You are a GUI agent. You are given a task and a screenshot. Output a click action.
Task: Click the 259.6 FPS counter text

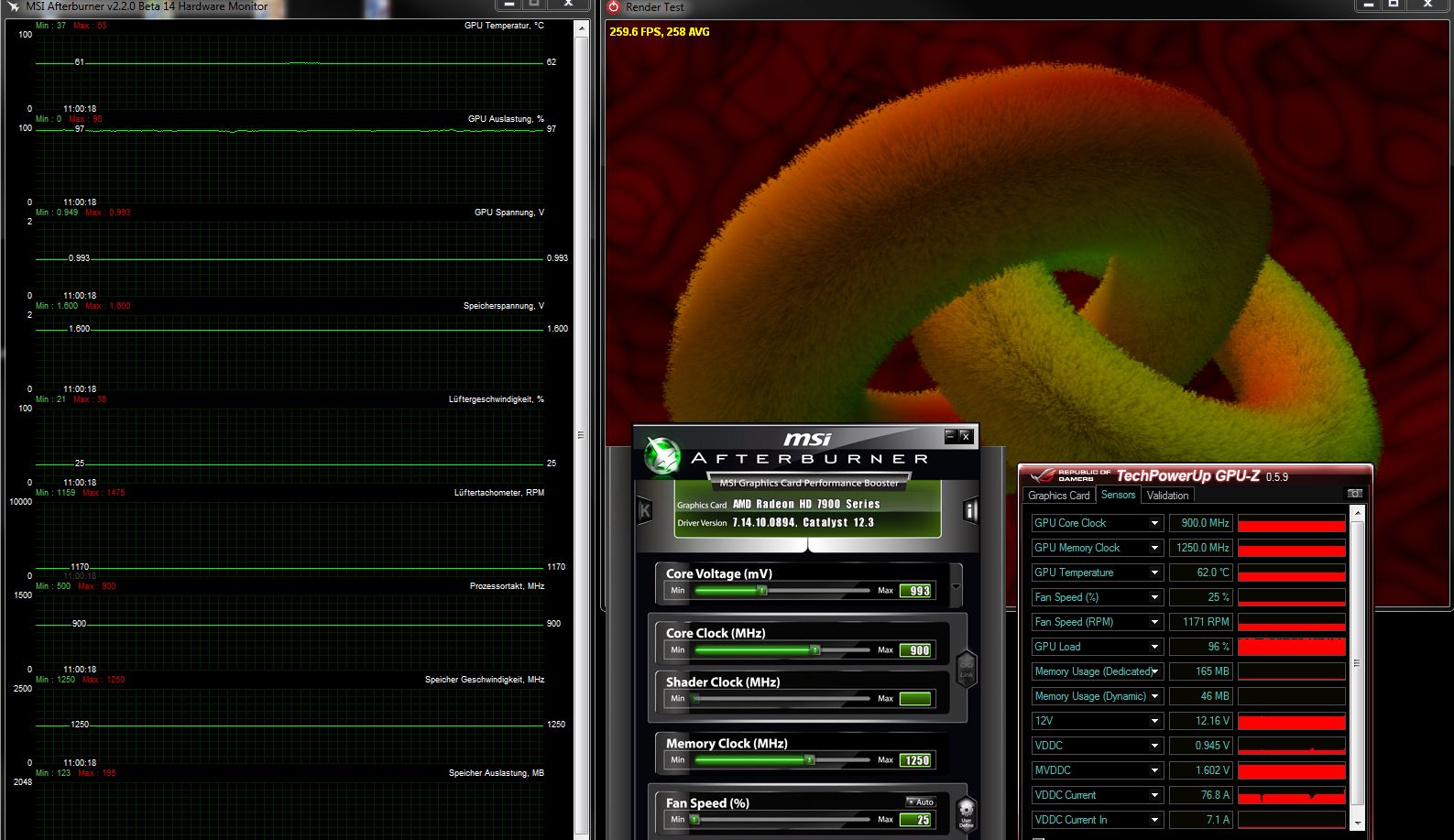[660, 32]
